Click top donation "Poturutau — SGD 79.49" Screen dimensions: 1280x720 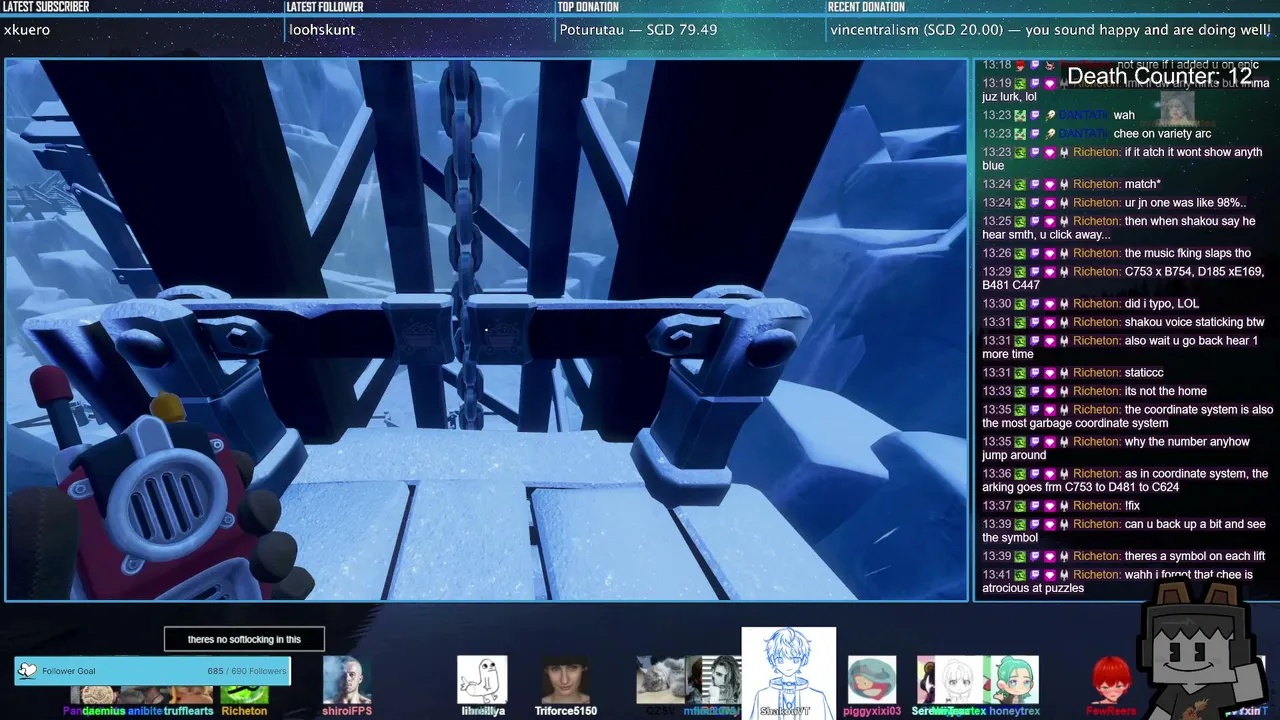[x=638, y=30]
